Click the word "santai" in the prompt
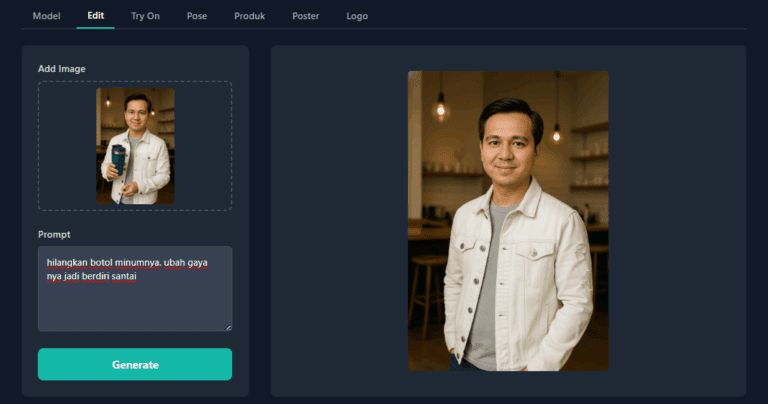 coord(122,277)
